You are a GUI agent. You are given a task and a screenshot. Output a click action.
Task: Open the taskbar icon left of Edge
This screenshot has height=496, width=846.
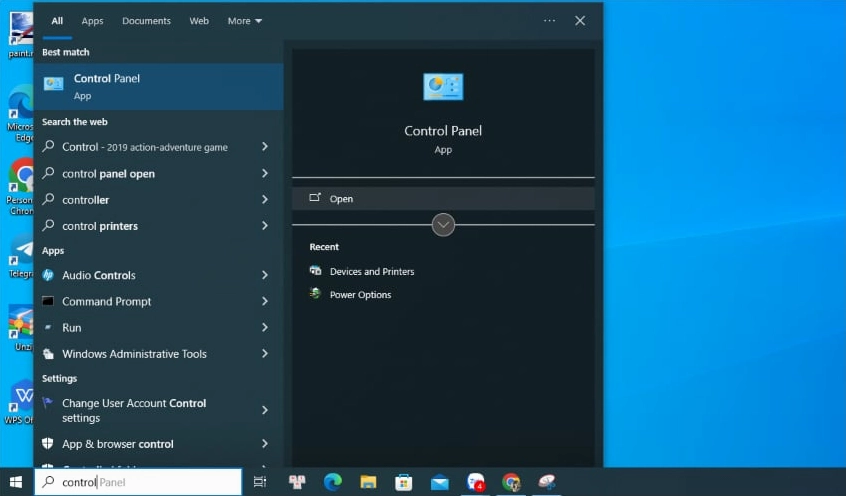pyautogui.click(x=297, y=482)
